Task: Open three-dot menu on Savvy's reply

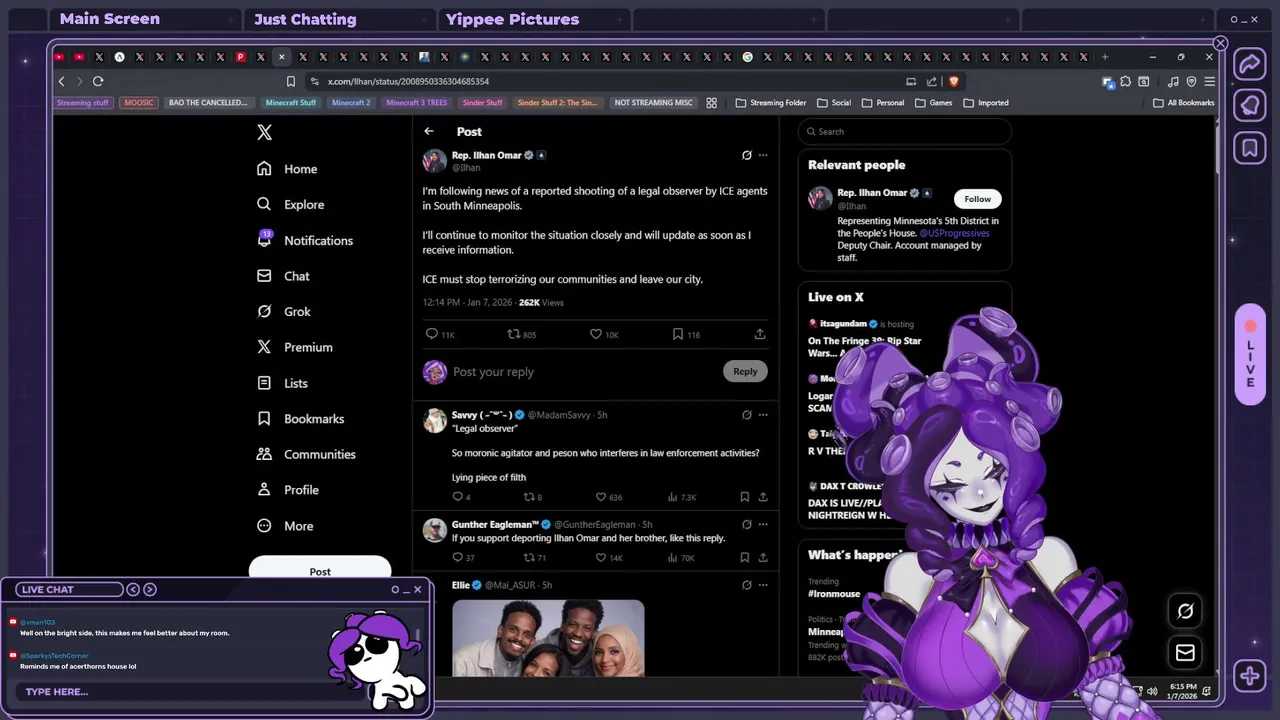Action: click(763, 414)
